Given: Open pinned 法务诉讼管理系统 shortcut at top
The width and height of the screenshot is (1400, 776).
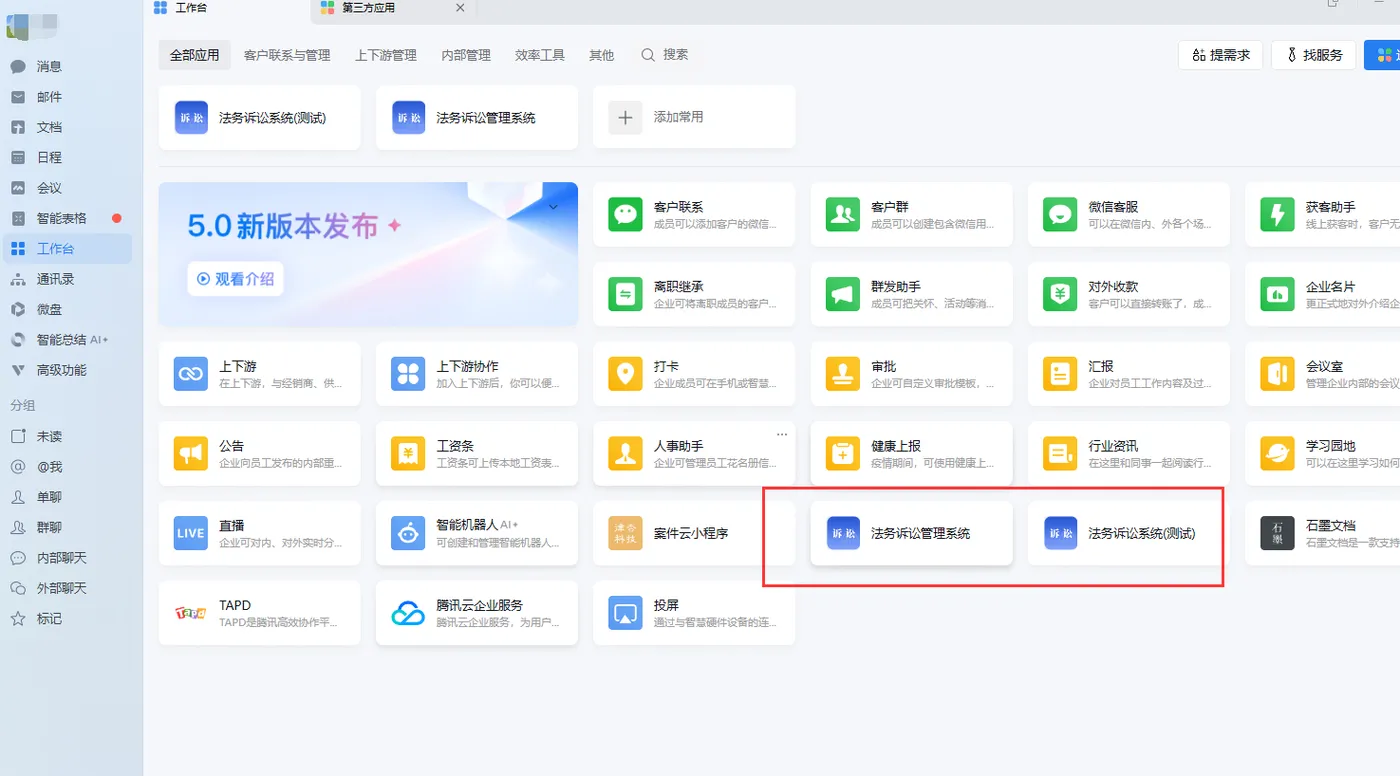Looking at the screenshot, I should [477, 117].
